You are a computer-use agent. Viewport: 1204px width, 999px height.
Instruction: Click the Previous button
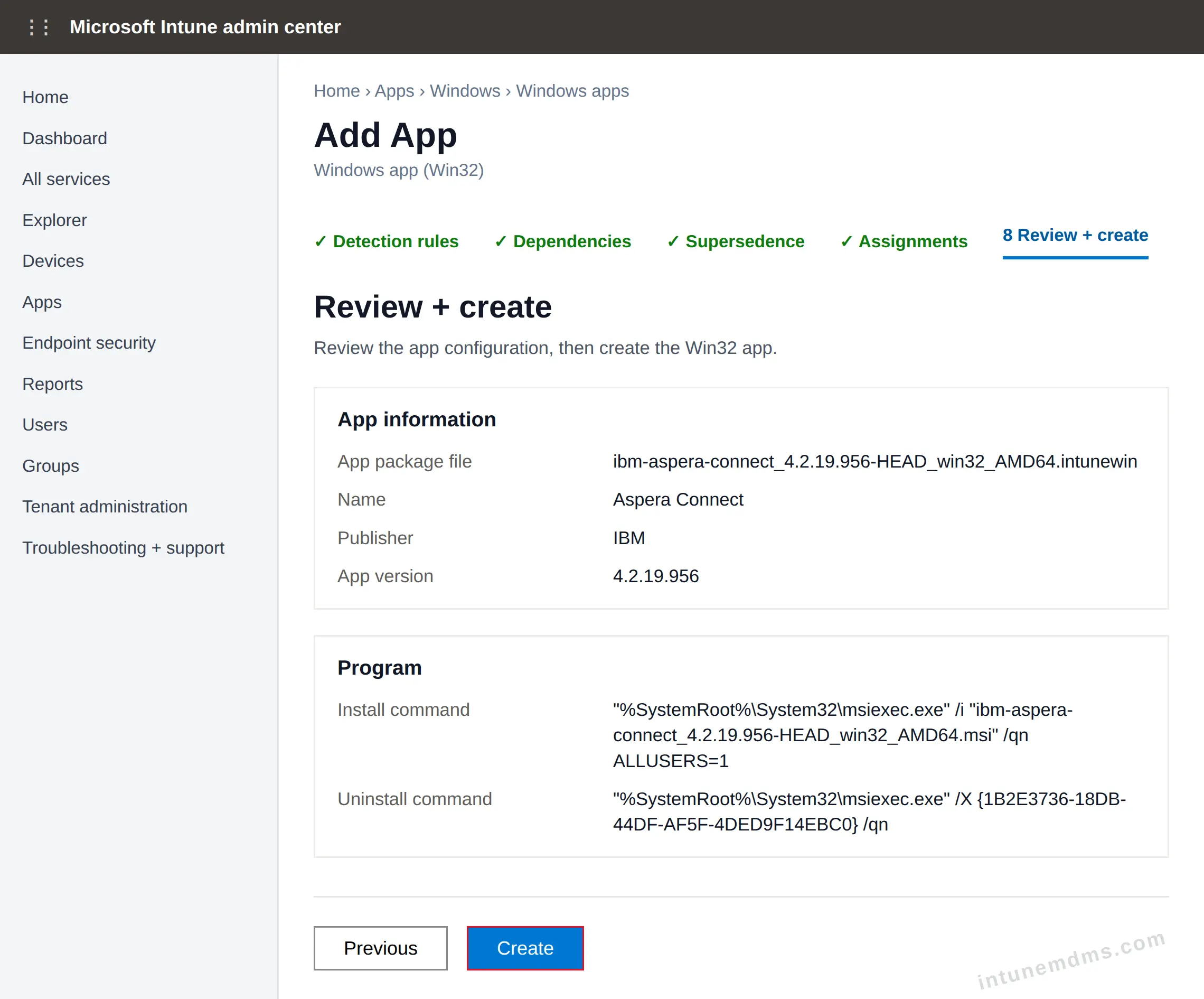point(380,948)
